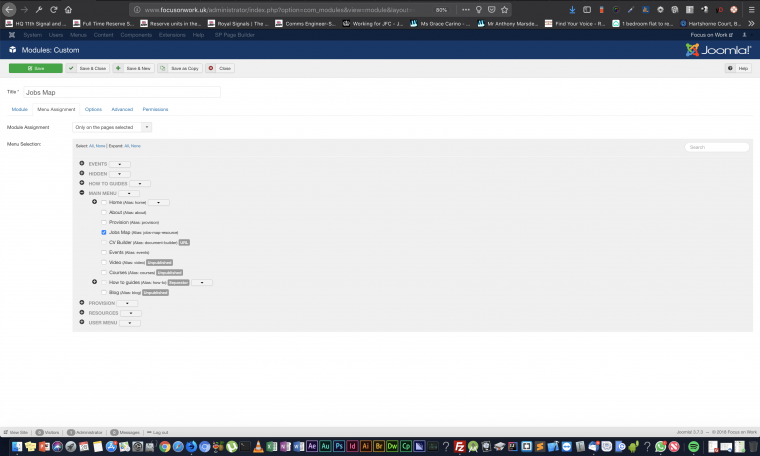This screenshot has width=760, height=456.
Task: Open the Menus menu
Action: tap(78, 35)
